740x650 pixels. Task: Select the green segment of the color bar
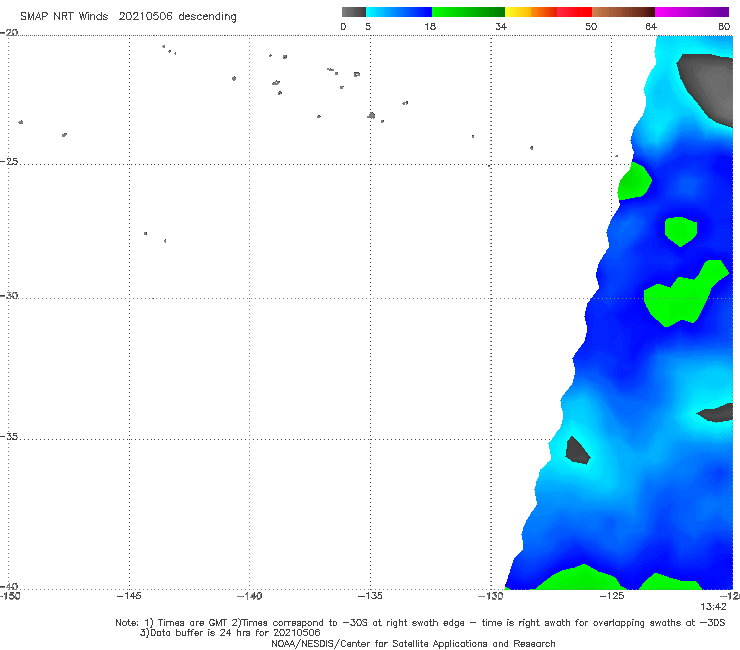coord(469,12)
